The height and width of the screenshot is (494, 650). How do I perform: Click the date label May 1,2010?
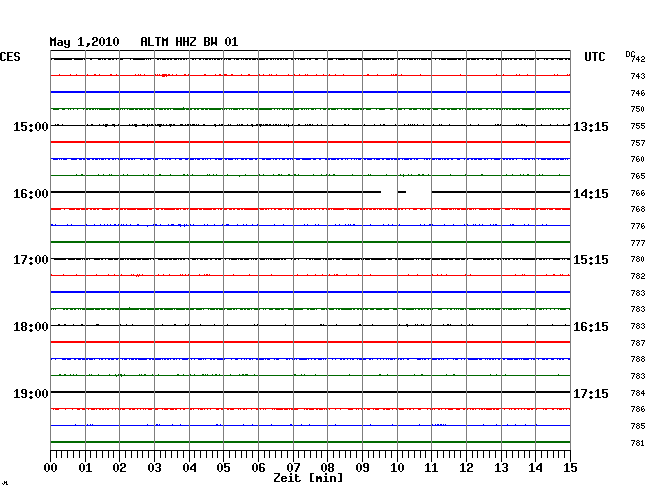(84, 42)
